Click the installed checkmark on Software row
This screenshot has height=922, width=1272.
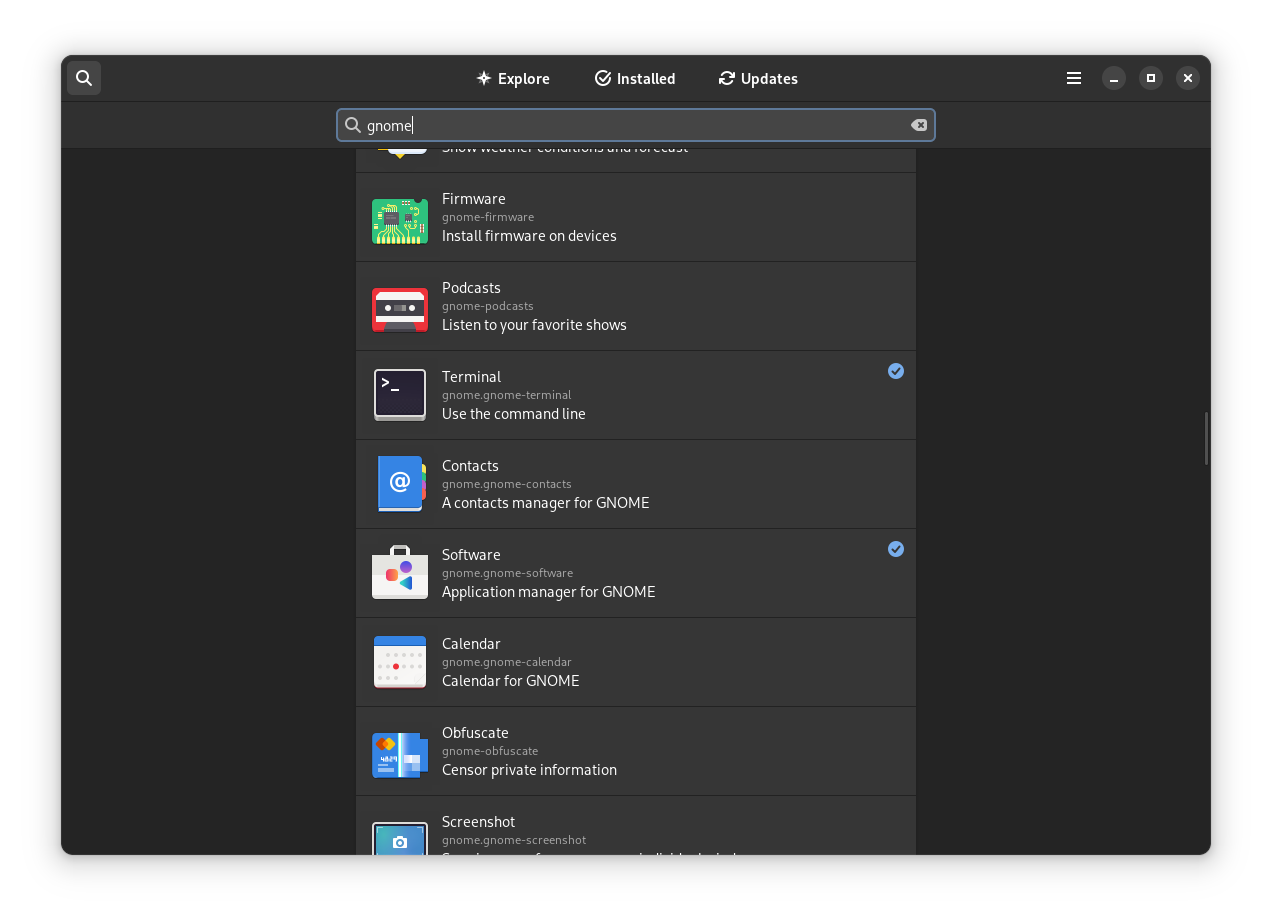click(896, 549)
